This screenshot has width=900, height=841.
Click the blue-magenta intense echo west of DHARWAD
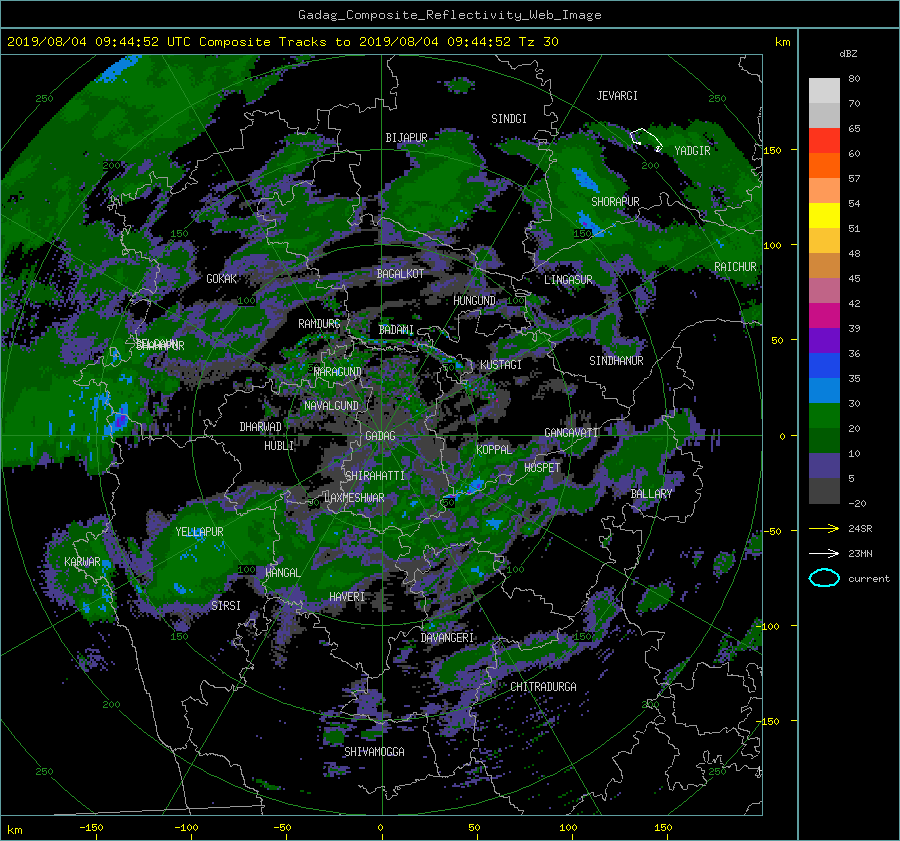tap(119, 421)
